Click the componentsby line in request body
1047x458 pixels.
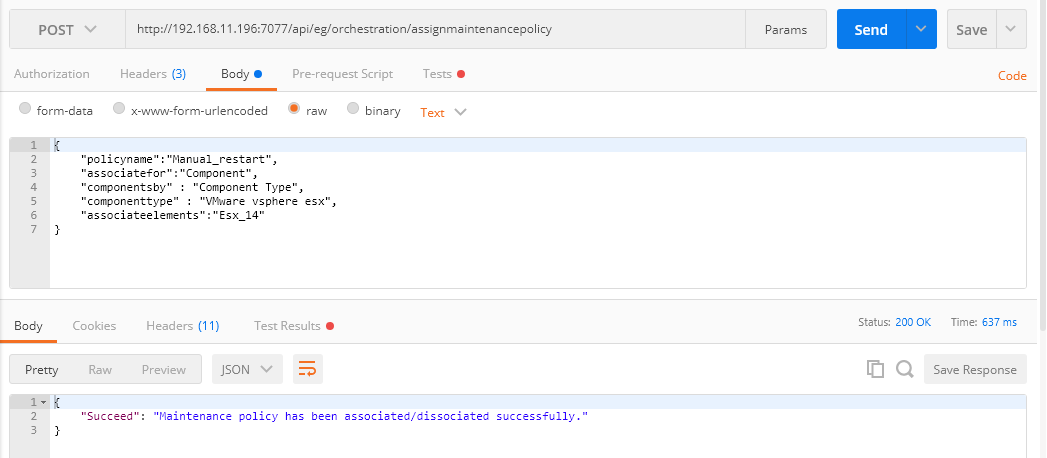point(192,187)
